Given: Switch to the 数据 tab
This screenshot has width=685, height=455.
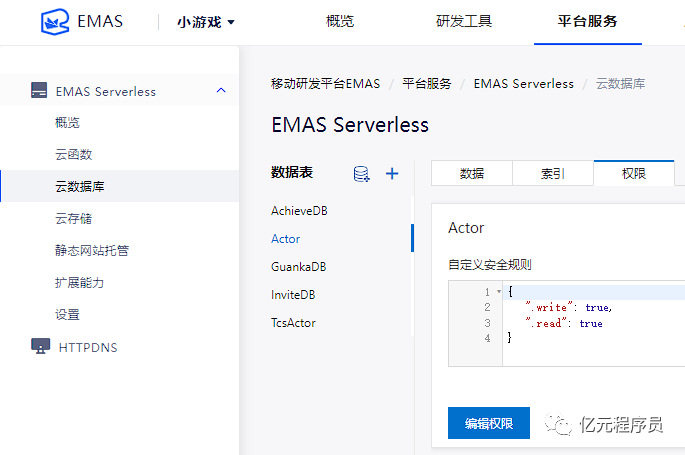Looking at the screenshot, I should (x=472, y=174).
